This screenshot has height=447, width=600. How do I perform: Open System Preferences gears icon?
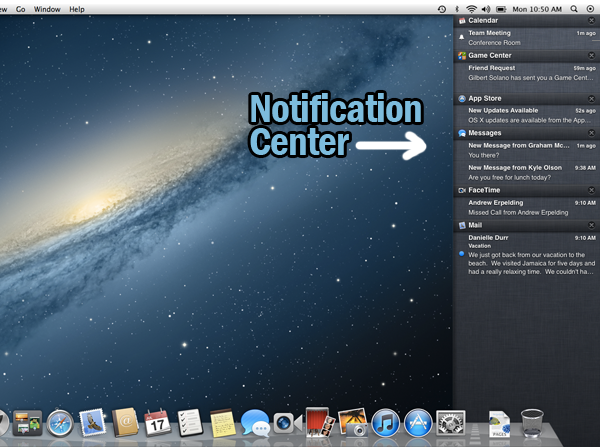pyautogui.click(x=451, y=423)
